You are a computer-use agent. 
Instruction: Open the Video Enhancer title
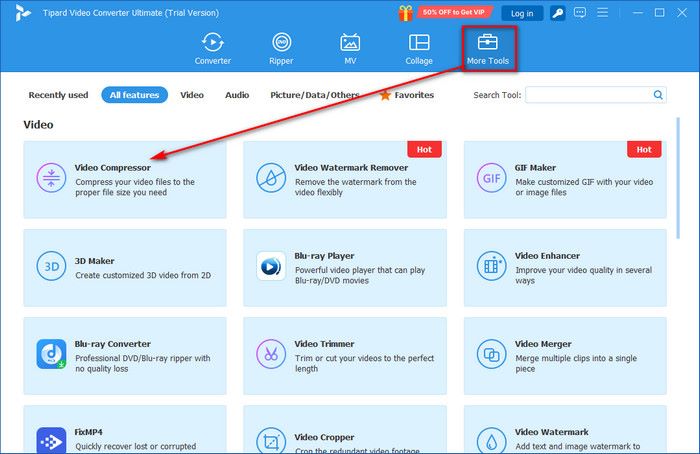pyautogui.click(x=547, y=256)
